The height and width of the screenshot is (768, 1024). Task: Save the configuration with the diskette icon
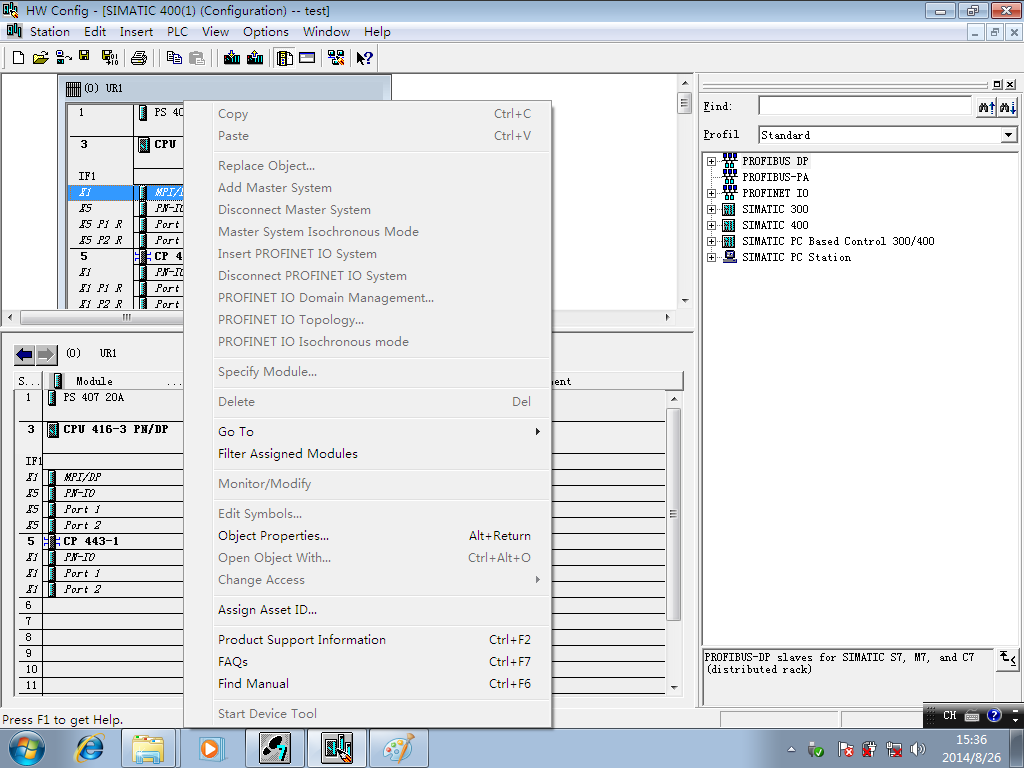[84, 57]
